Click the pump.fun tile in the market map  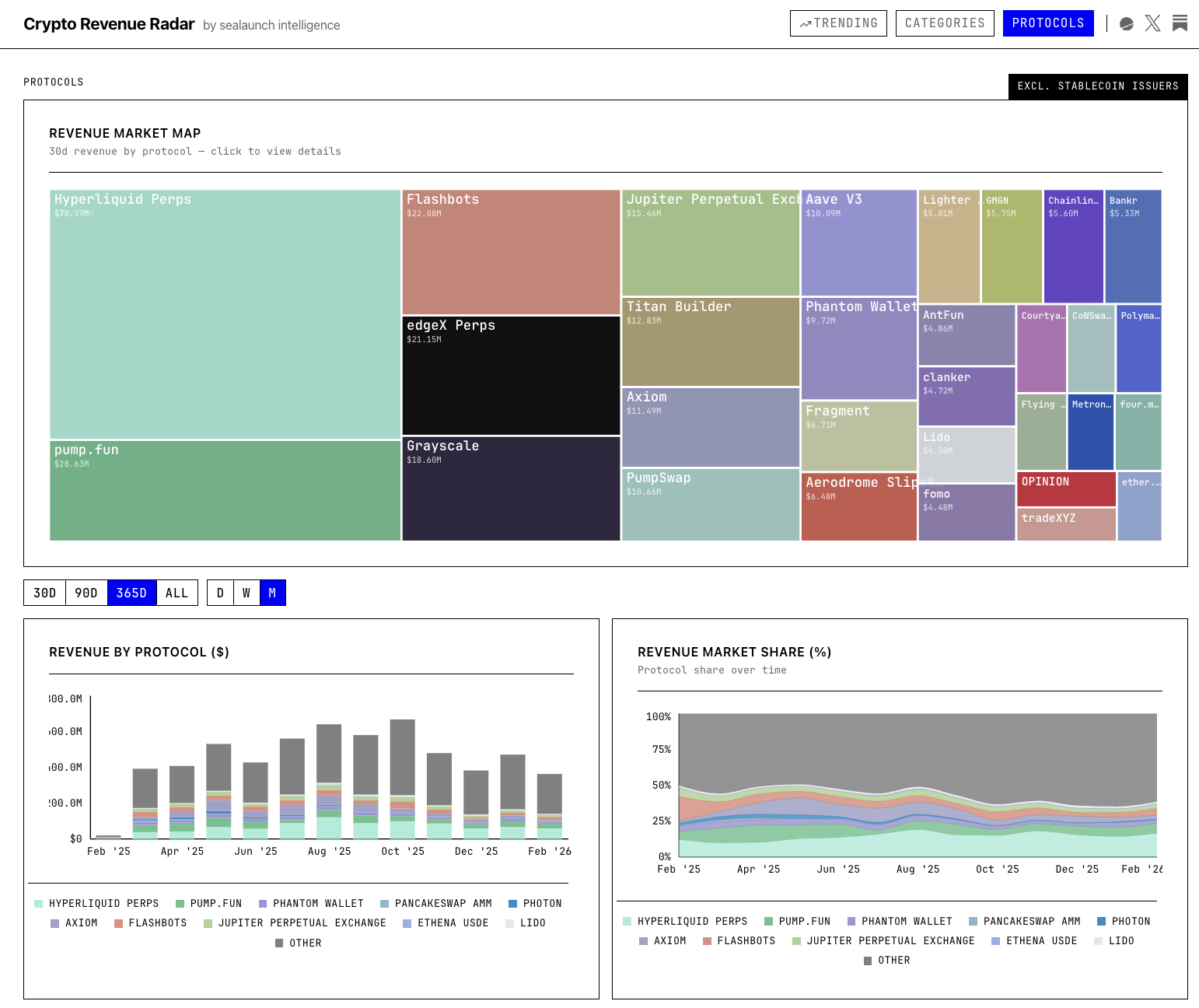click(x=225, y=490)
